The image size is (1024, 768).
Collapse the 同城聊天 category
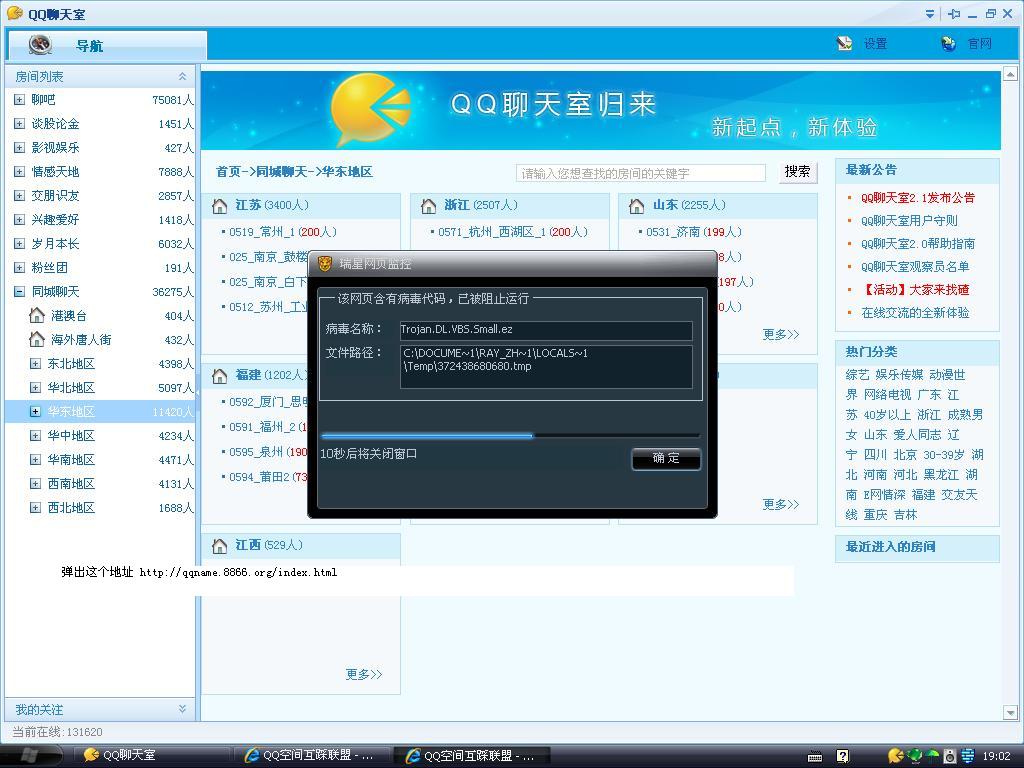[x=20, y=292]
